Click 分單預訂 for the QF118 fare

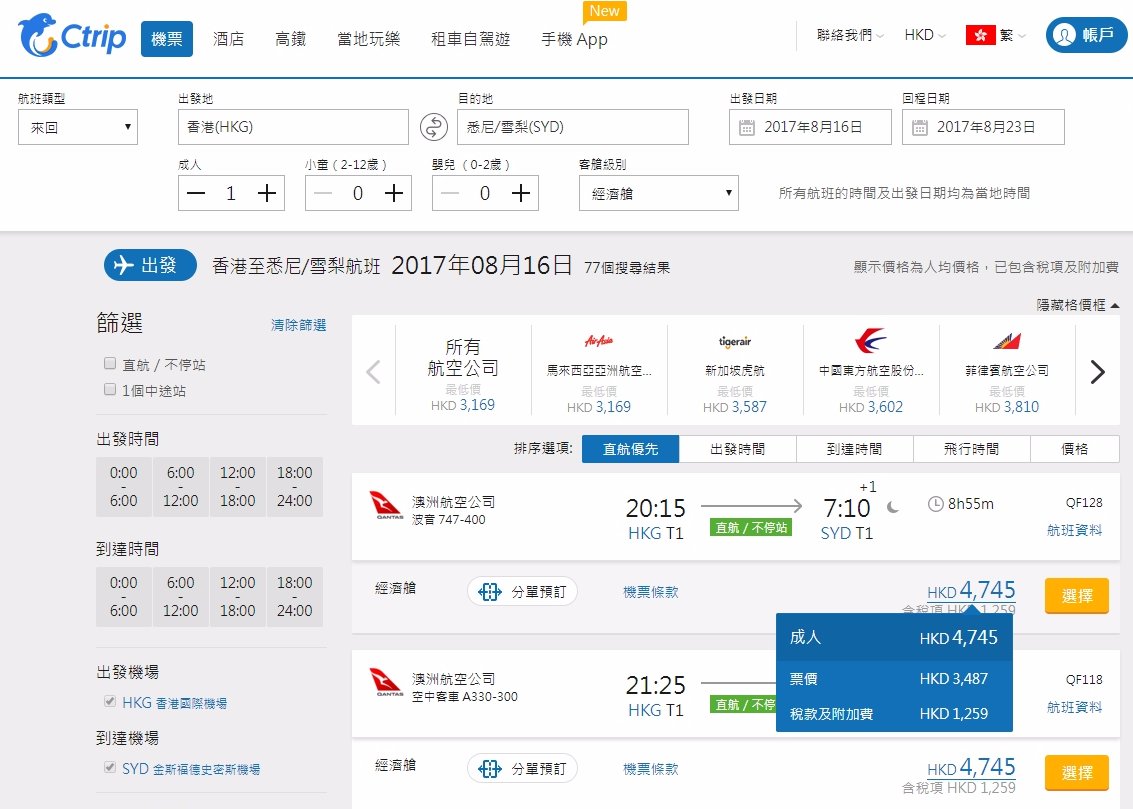click(x=522, y=769)
